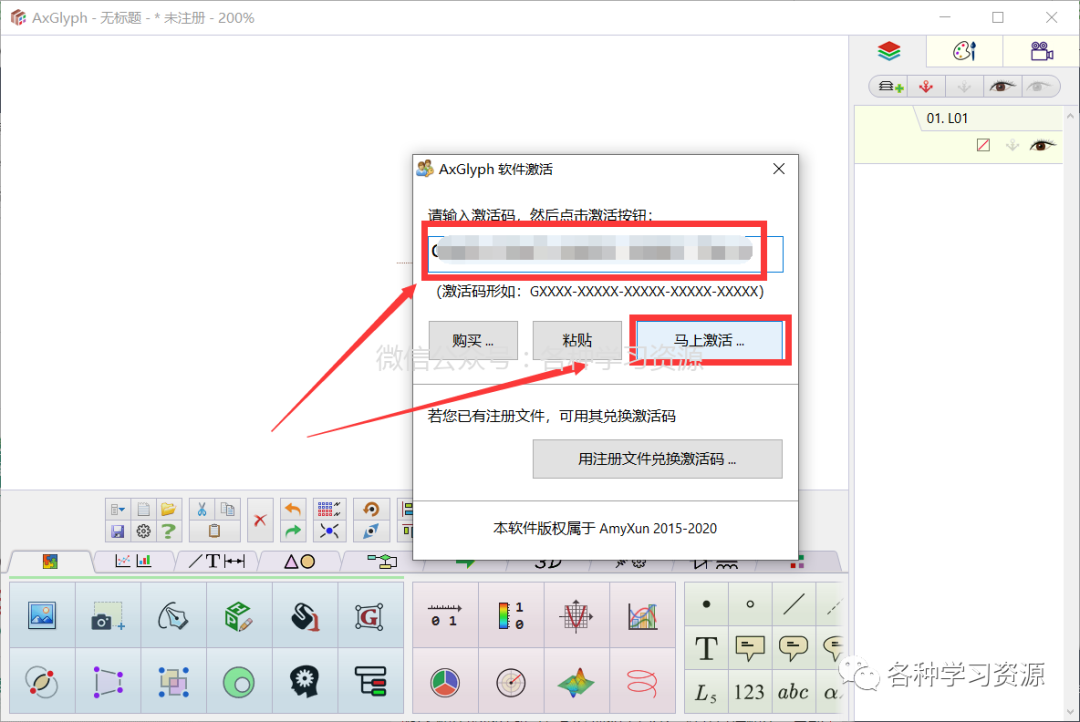Open settings with gear icon
The width and height of the screenshot is (1080, 722).
pyautogui.click(x=143, y=531)
